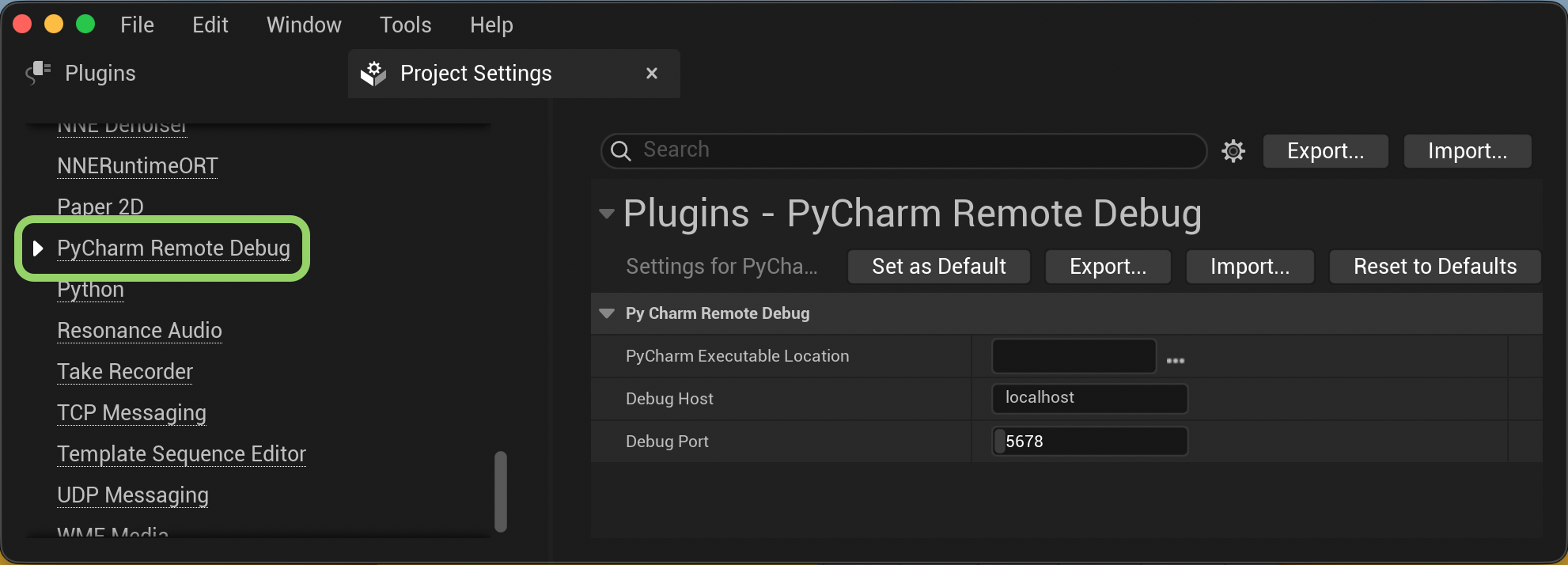Click the settings gear icon beside Search
Screen dimensions: 1568x565
1233,151
